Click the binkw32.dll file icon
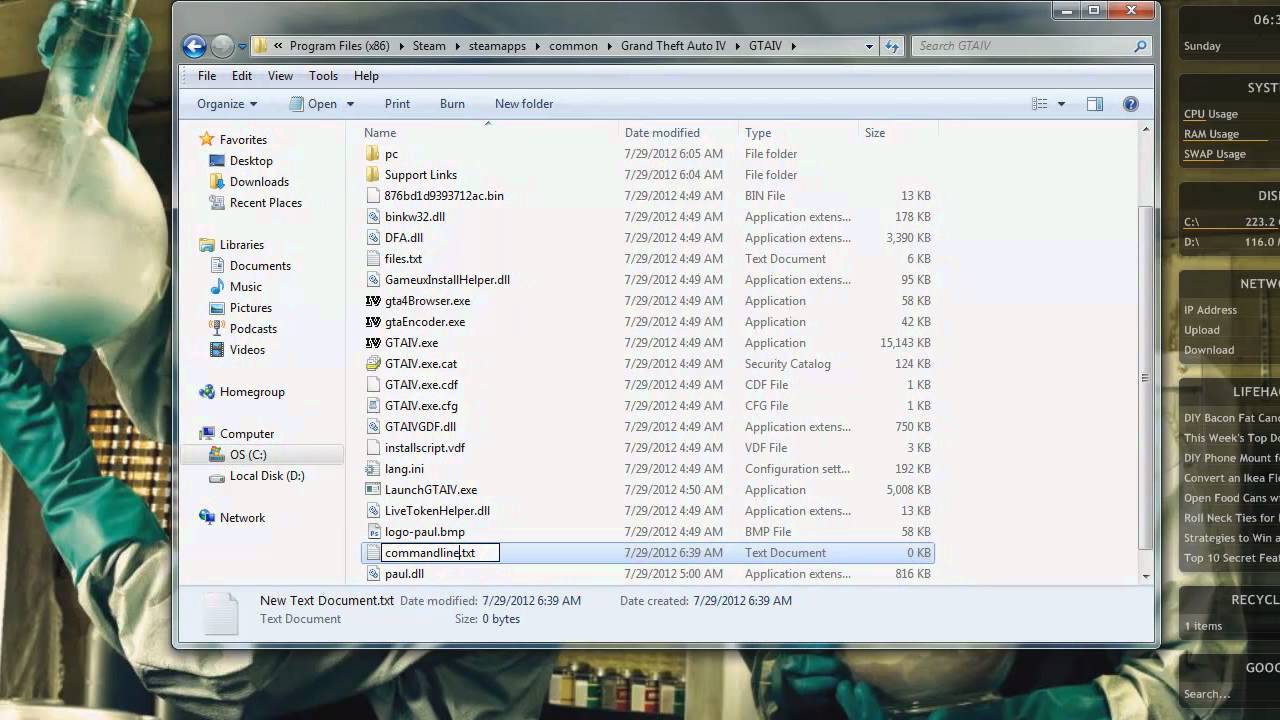1280x720 pixels. click(373, 217)
